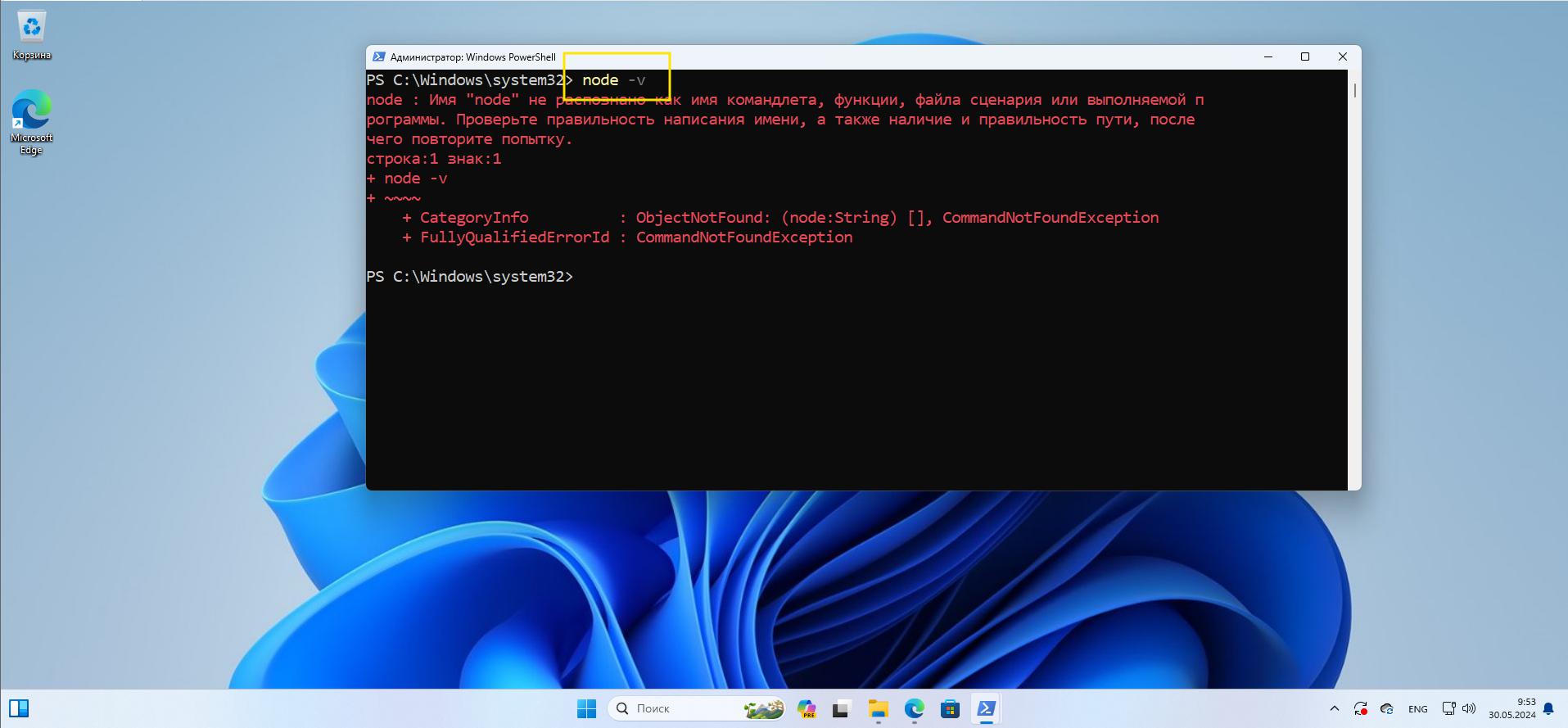Launch Copilot preview from the taskbar
Viewport: 1568px width, 728px height.
pos(807,708)
